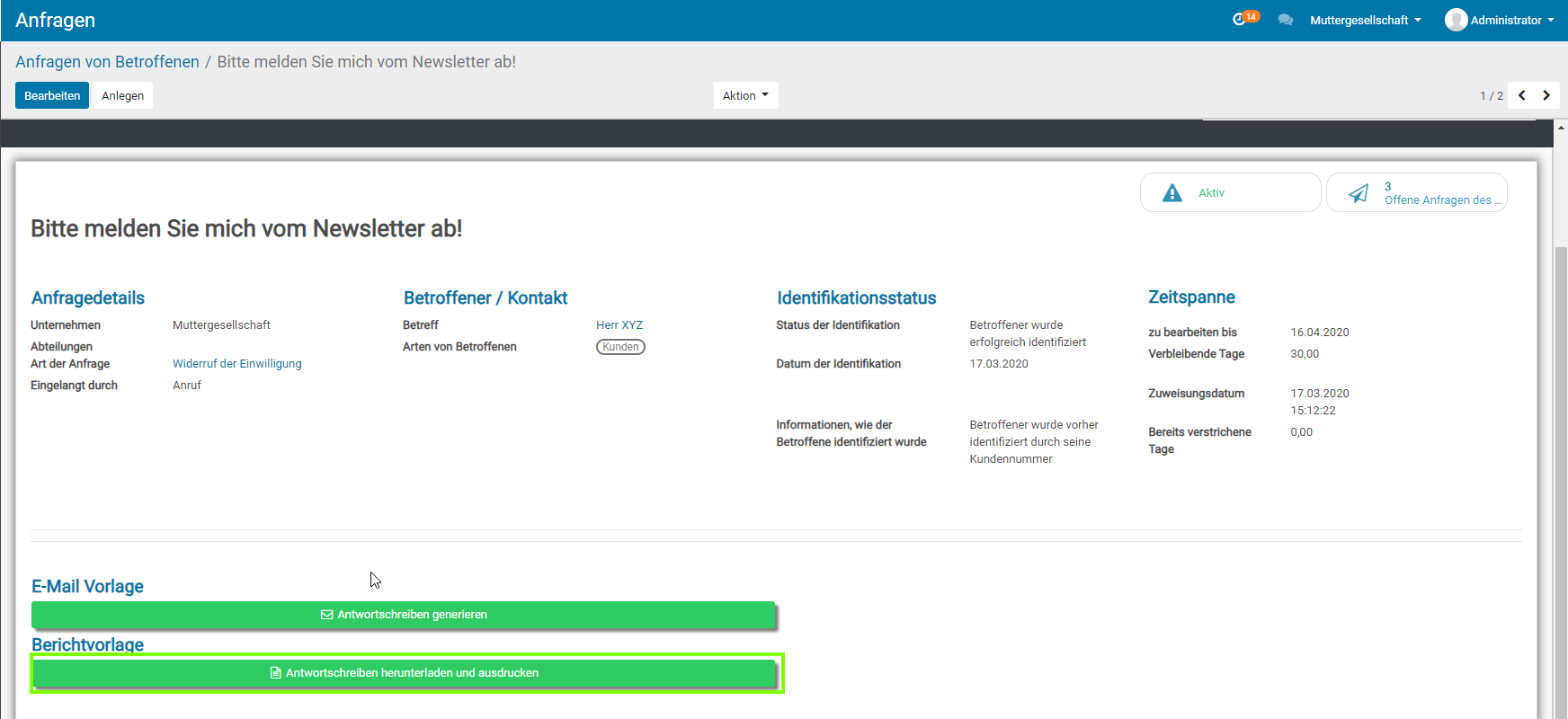1568x719 pixels.
Task: Click the Bearbeiten button
Action: (x=52, y=95)
